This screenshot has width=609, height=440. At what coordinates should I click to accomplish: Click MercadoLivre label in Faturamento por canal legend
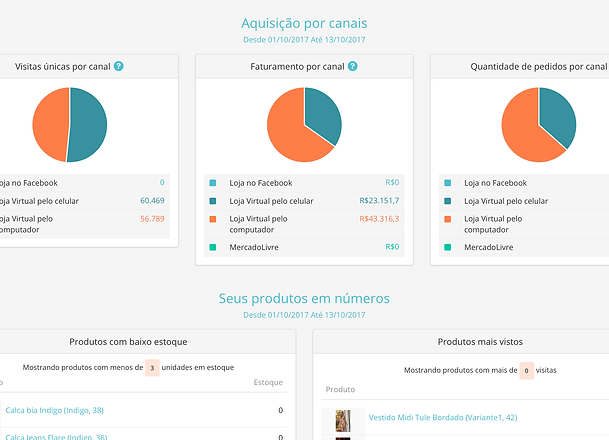click(254, 247)
